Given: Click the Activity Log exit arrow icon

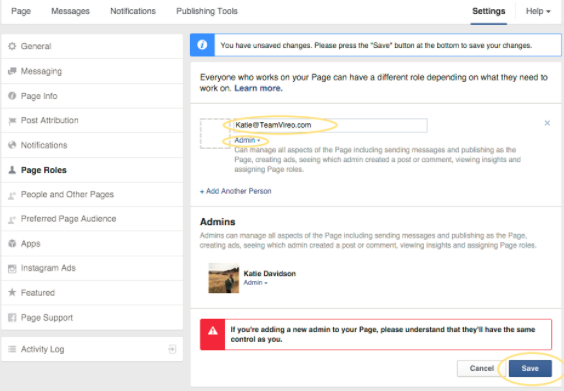Looking at the screenshot, I should tap(172, 349).
